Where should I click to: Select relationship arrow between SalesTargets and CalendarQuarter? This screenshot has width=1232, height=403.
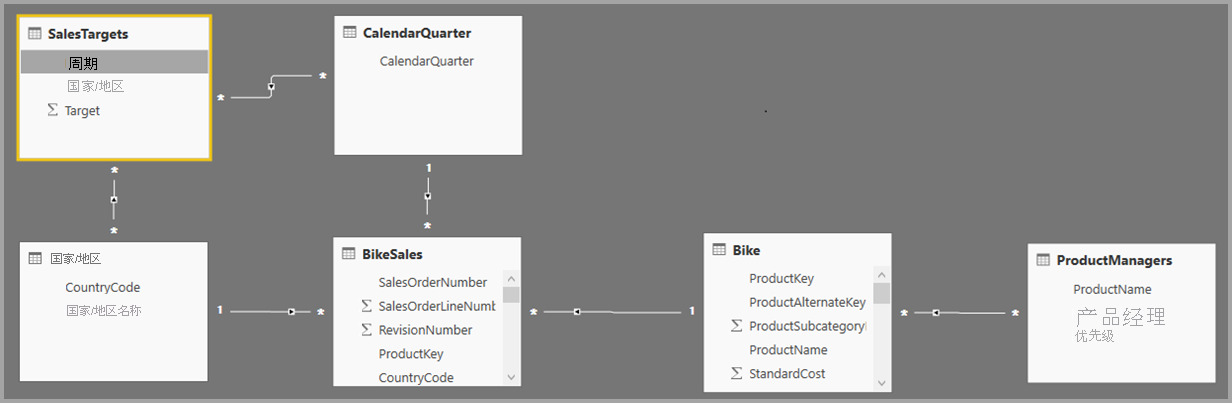(271, 87)
